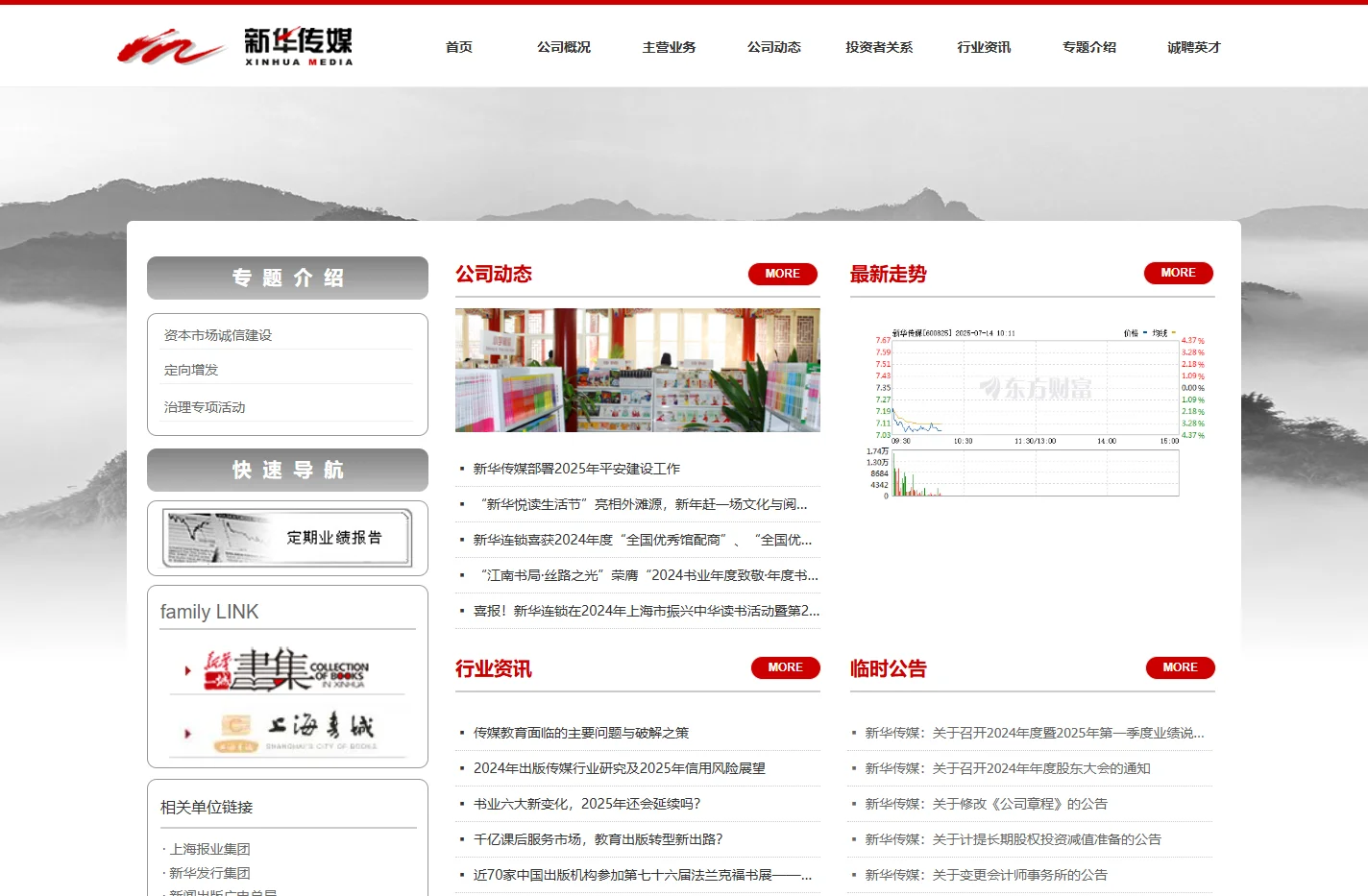This screenshot has width=1368, height=896.
Task: Open 上海报业集团 related link
Action: coord(209,849)
